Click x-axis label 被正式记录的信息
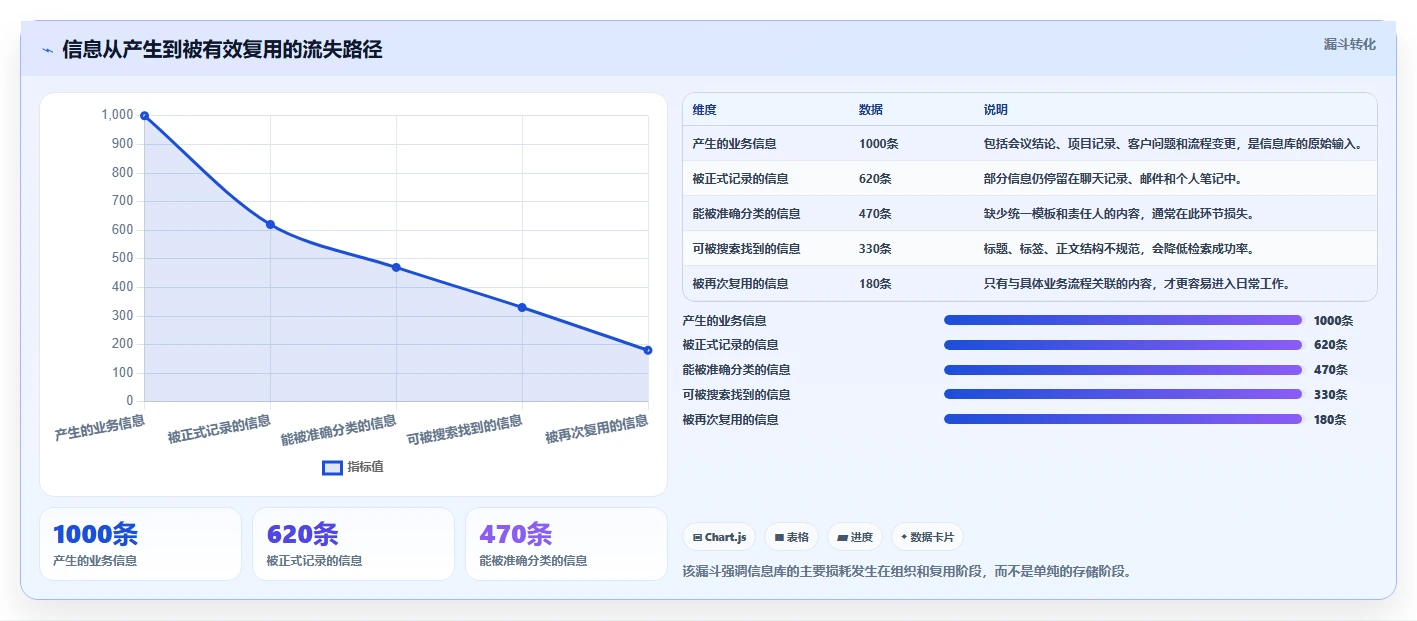This screenshot has width=1417, height=621. coord(219,429)
